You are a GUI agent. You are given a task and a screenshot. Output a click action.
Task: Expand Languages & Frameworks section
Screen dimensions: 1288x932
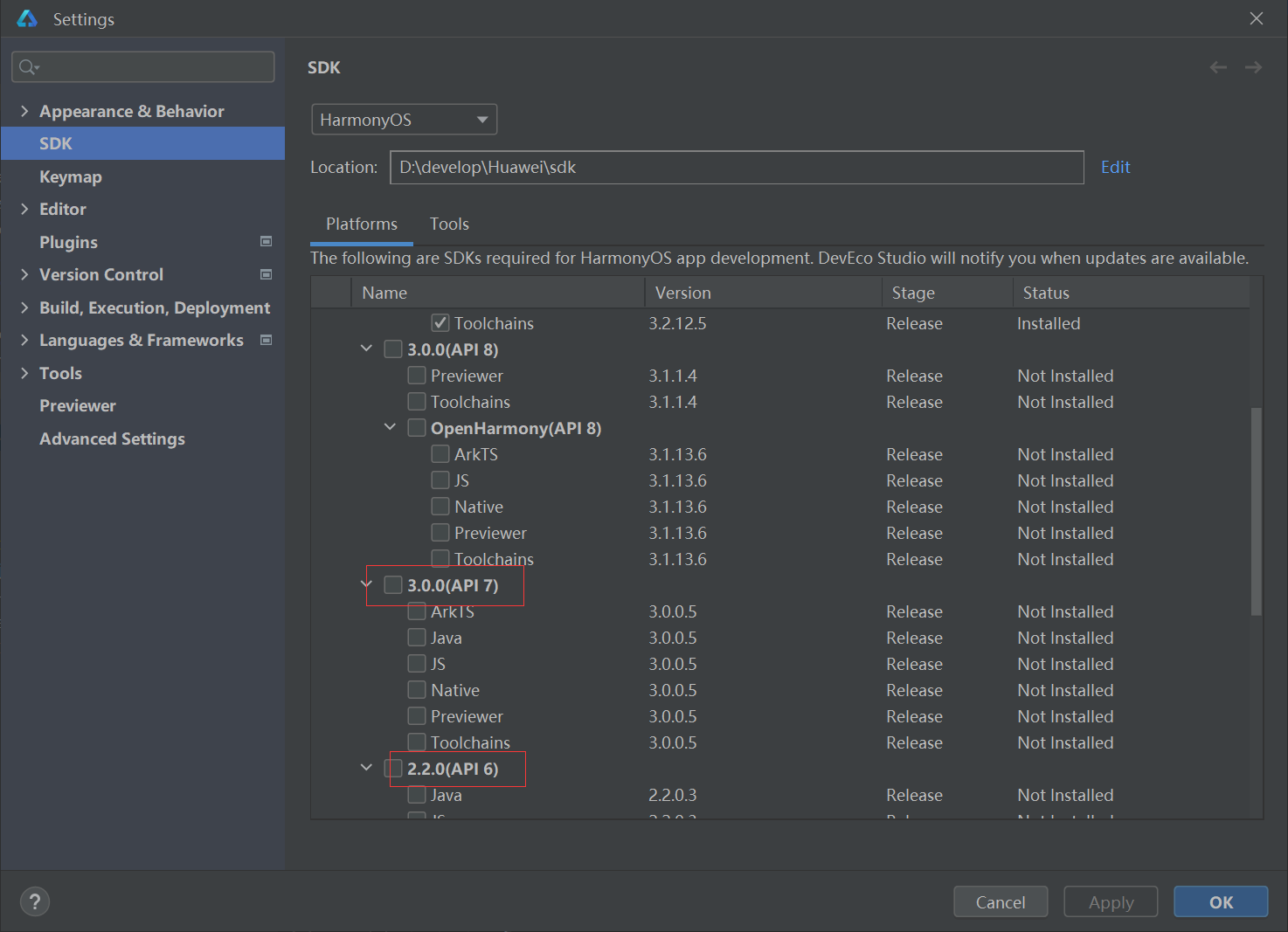(x=24, y=340)
